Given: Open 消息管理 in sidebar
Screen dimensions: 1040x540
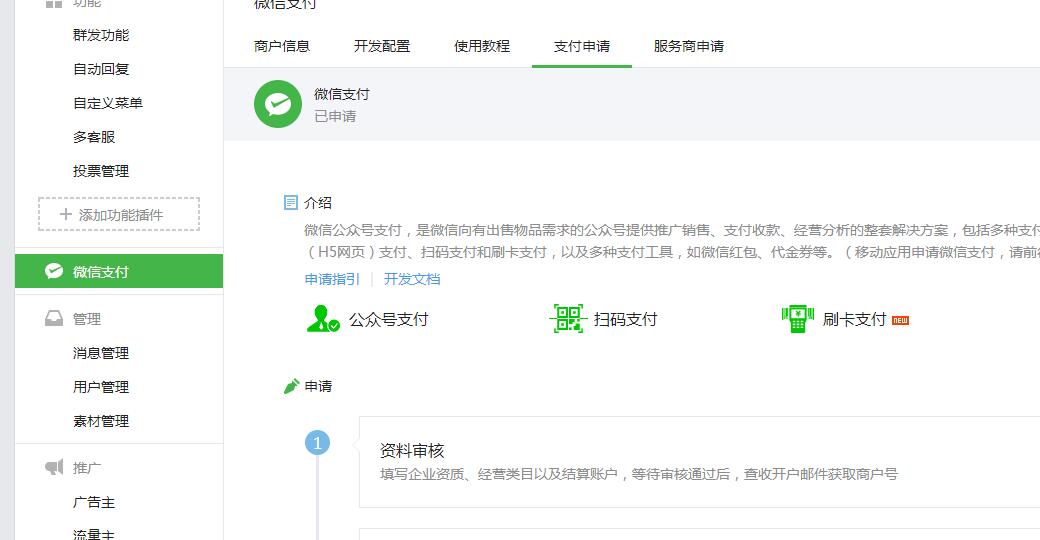Looking at the screenshot, I should tap(101, 353).
